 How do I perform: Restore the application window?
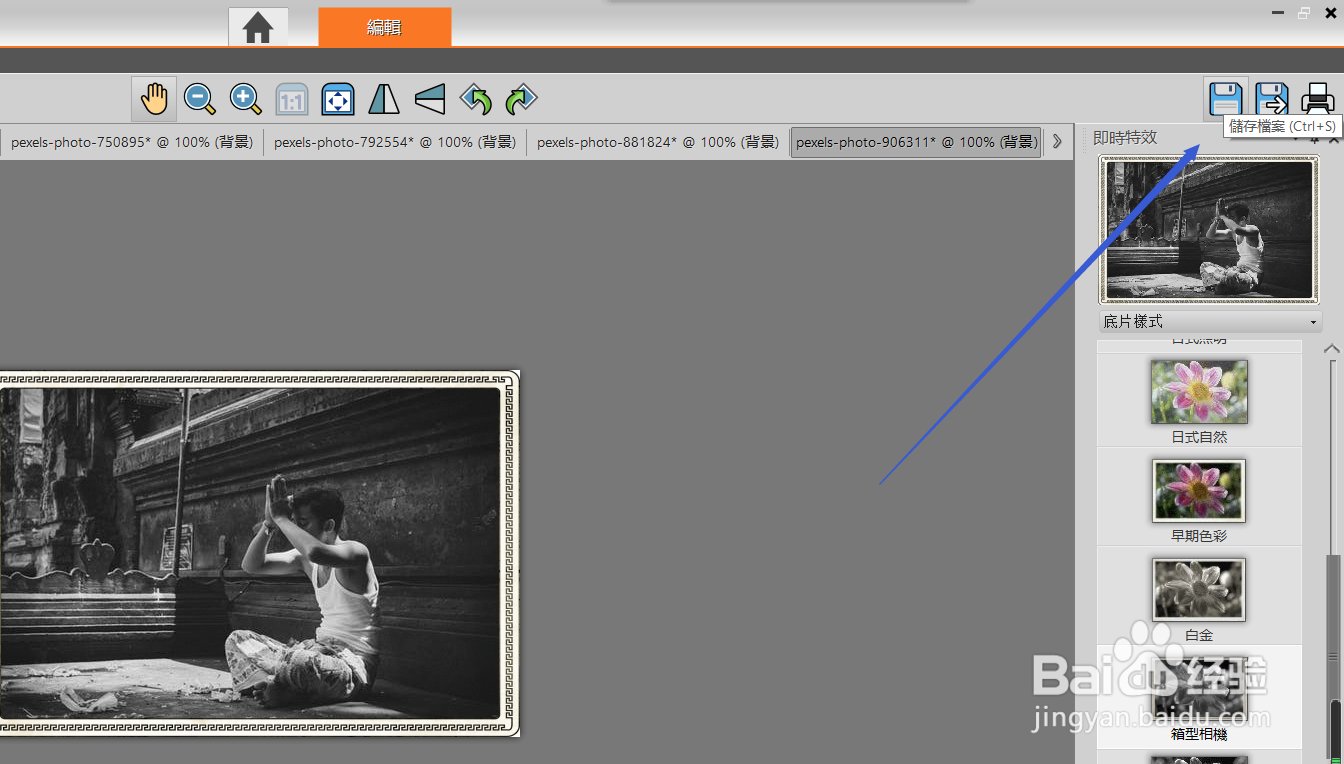1304,13
